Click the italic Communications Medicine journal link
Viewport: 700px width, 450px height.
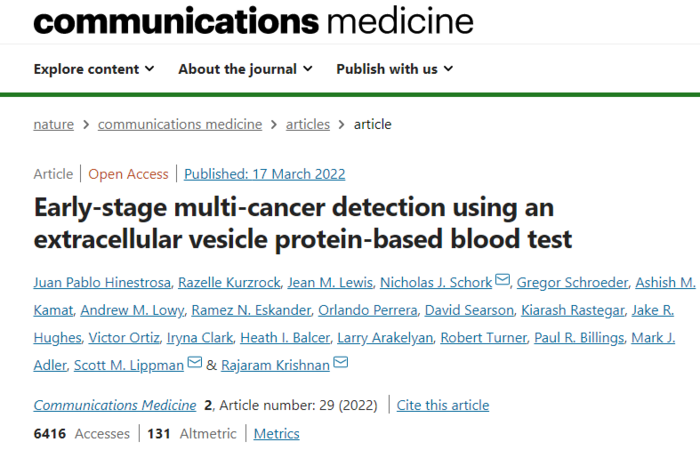tap(115, 405)
